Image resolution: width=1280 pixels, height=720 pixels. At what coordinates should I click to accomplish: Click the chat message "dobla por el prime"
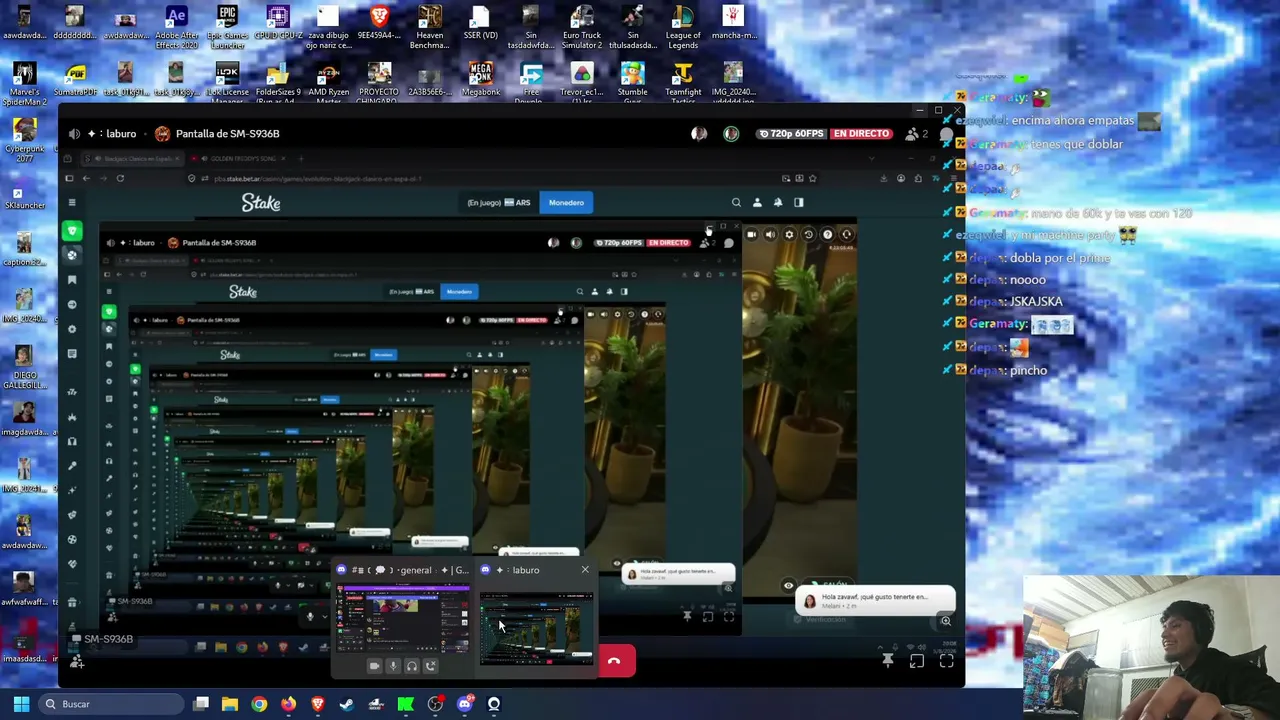1059,258
